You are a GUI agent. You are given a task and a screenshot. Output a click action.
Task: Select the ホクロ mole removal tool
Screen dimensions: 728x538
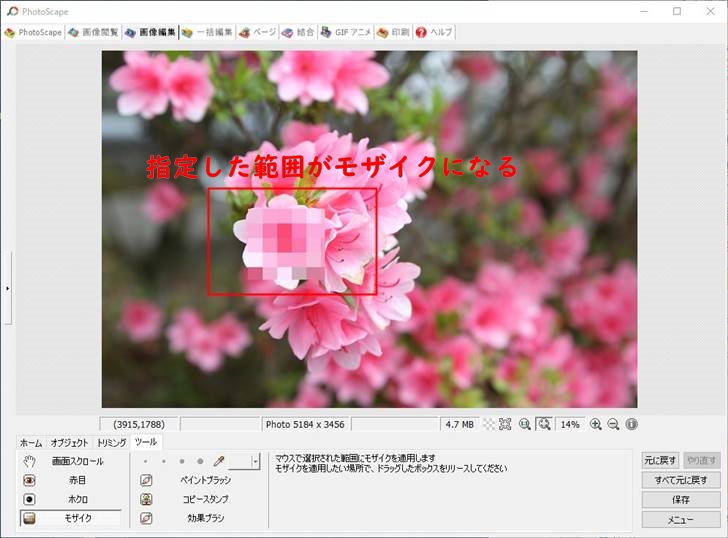(x=70, y=499)
